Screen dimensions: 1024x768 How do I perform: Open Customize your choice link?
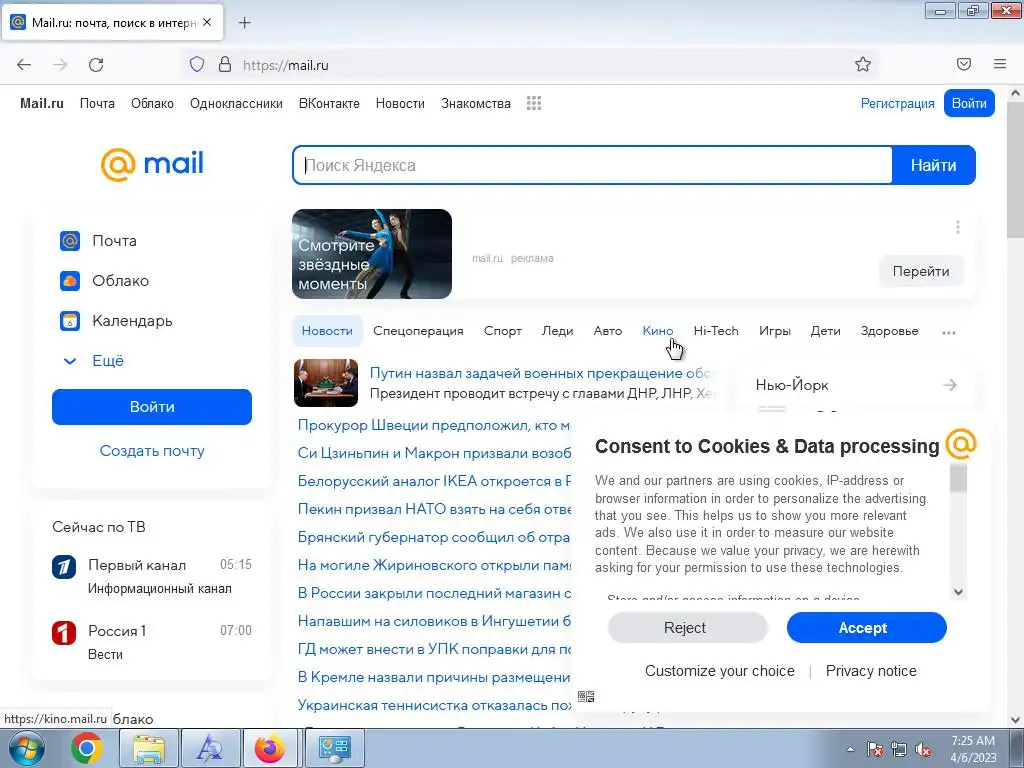point(720,671)
